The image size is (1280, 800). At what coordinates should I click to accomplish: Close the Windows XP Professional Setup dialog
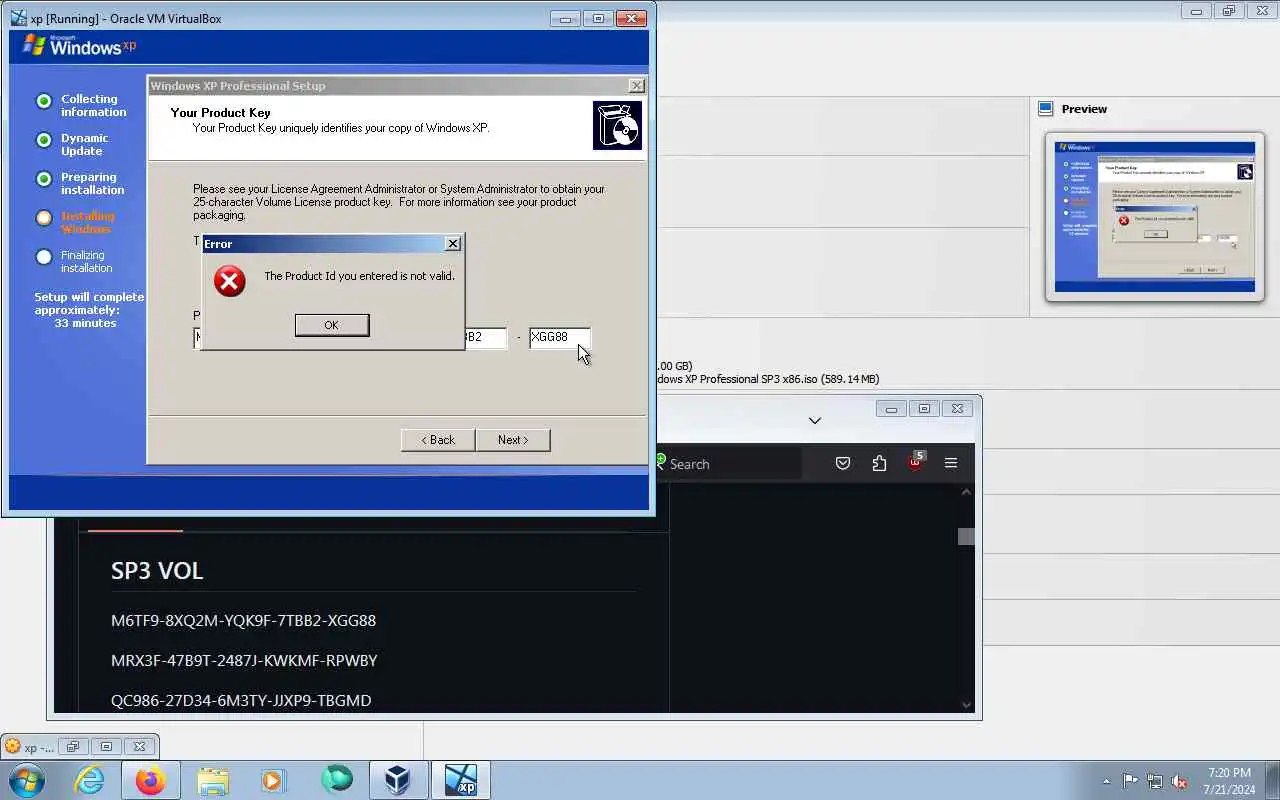pyautogui.click(x=636, y=86)
